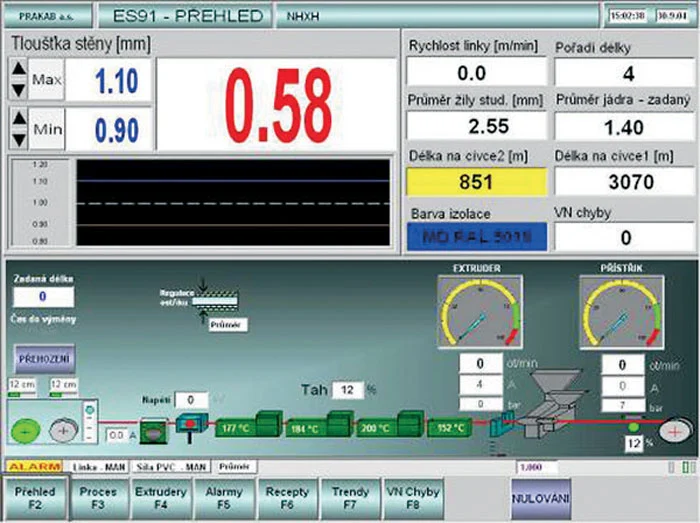Open the PŘÍSTŘIK dial gauge
Viewport: 700px width, 523px height.
tap(621, 312)
